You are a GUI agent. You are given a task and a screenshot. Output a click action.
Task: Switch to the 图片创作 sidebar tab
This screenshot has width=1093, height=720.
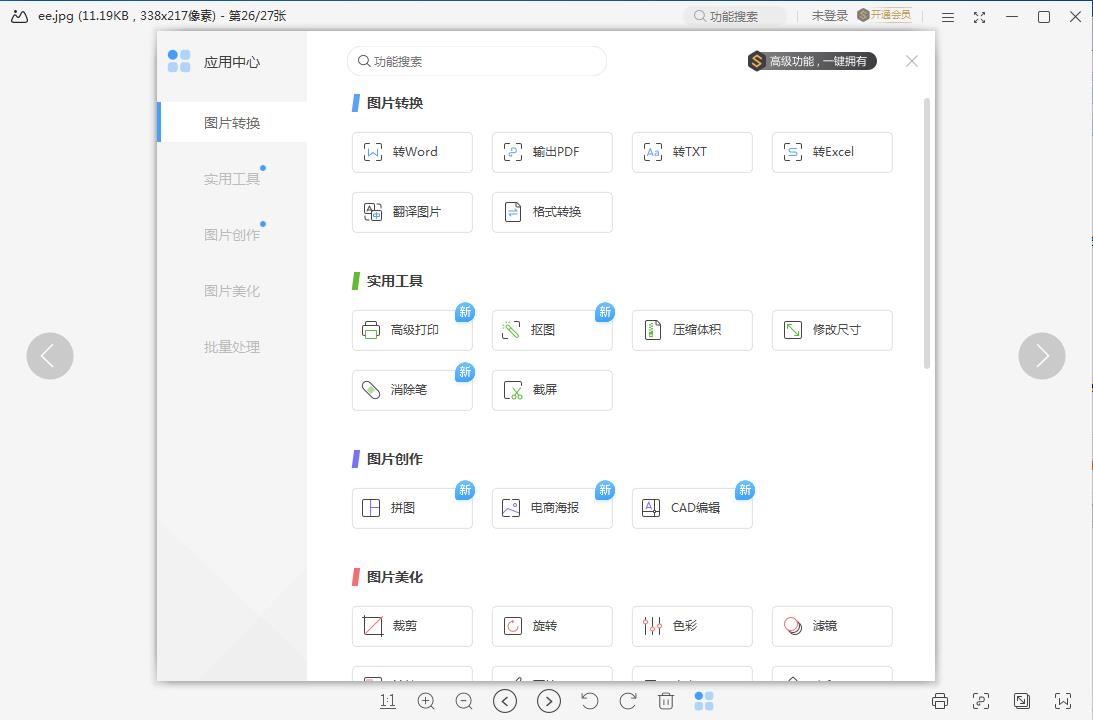click(232, 235)
